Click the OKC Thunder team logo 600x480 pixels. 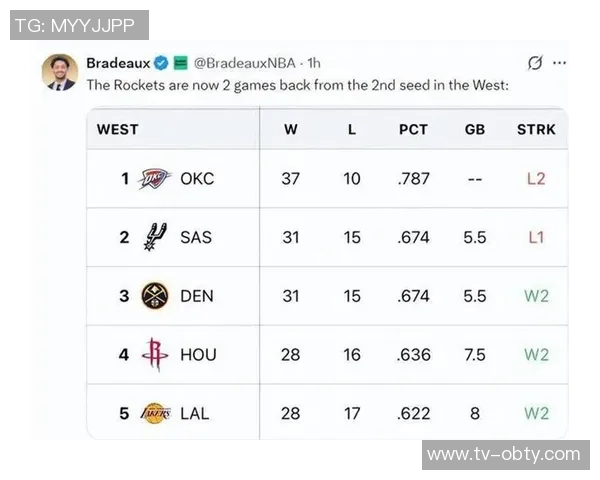[155, 179]
